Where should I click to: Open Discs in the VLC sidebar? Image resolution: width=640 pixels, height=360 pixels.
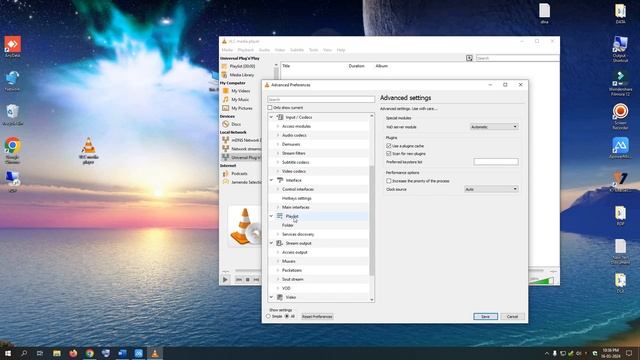pyautogui.click(x=236, y=124)
